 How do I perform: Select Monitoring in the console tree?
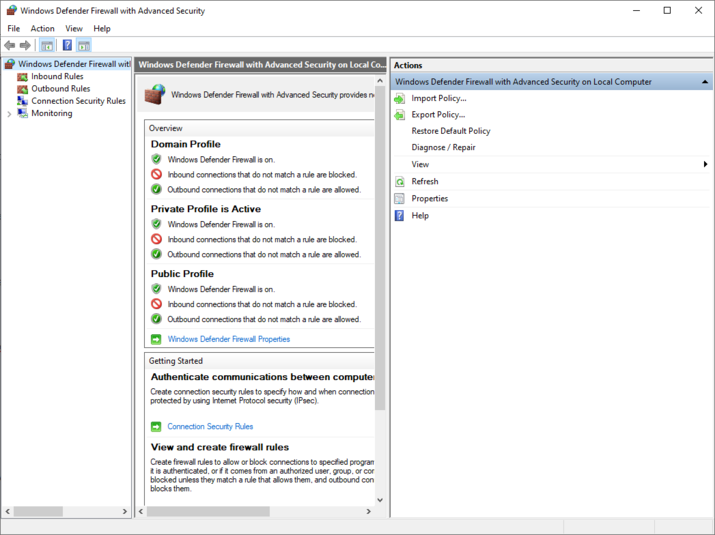(52, 113)
